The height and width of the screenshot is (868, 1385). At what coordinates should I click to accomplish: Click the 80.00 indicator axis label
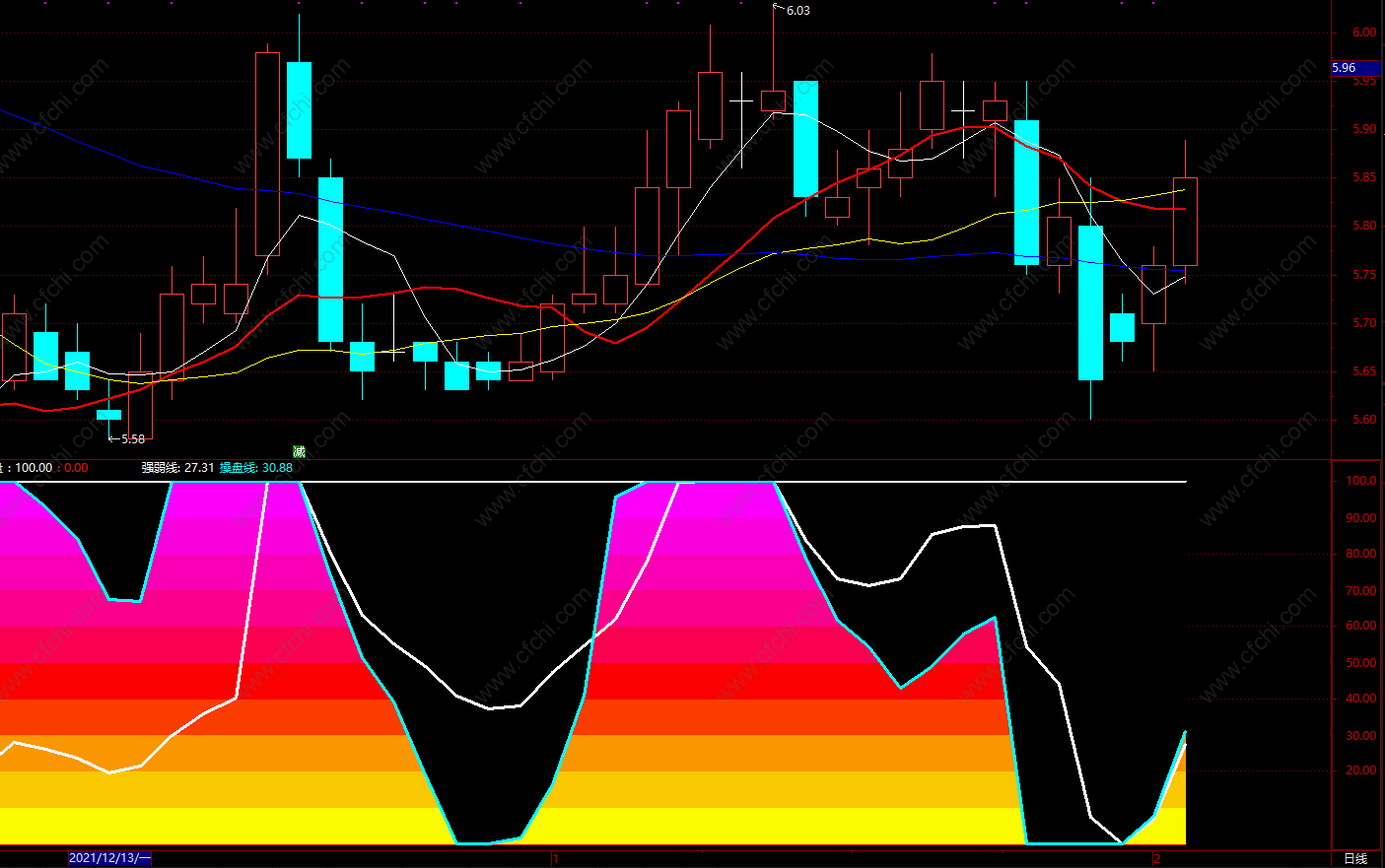point(1361,554)
